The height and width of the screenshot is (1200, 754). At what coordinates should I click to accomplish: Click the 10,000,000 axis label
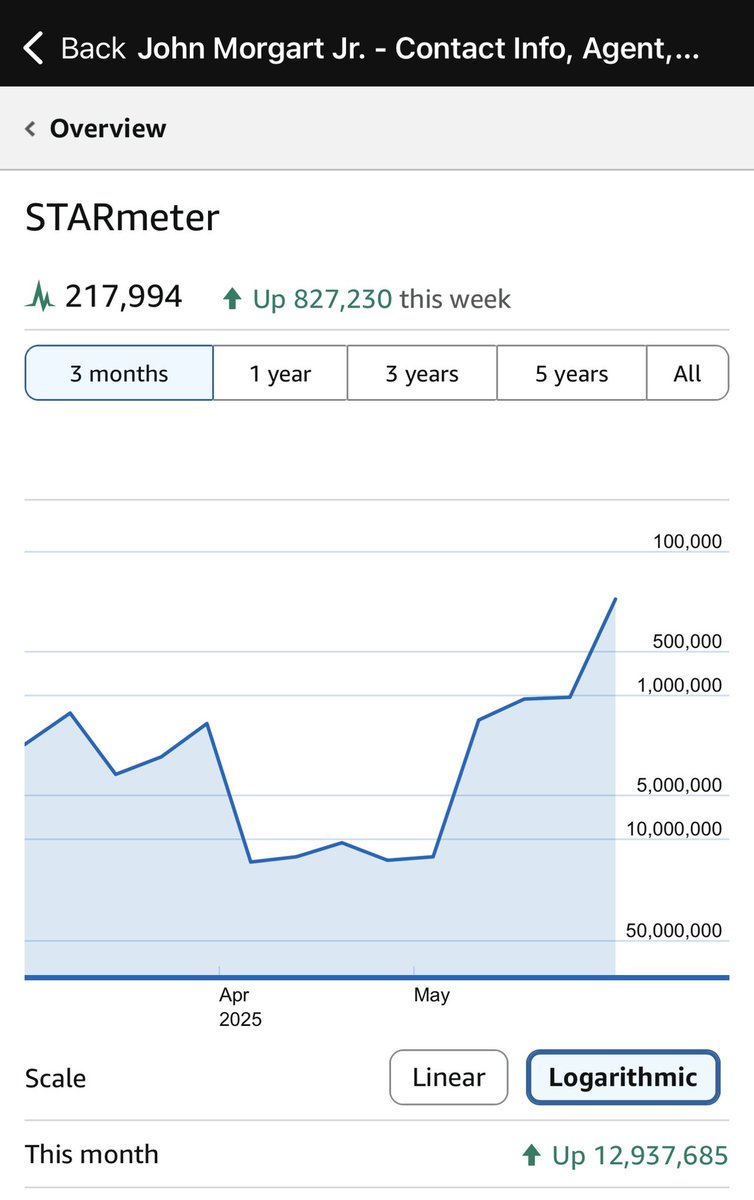tap(675, 829)
